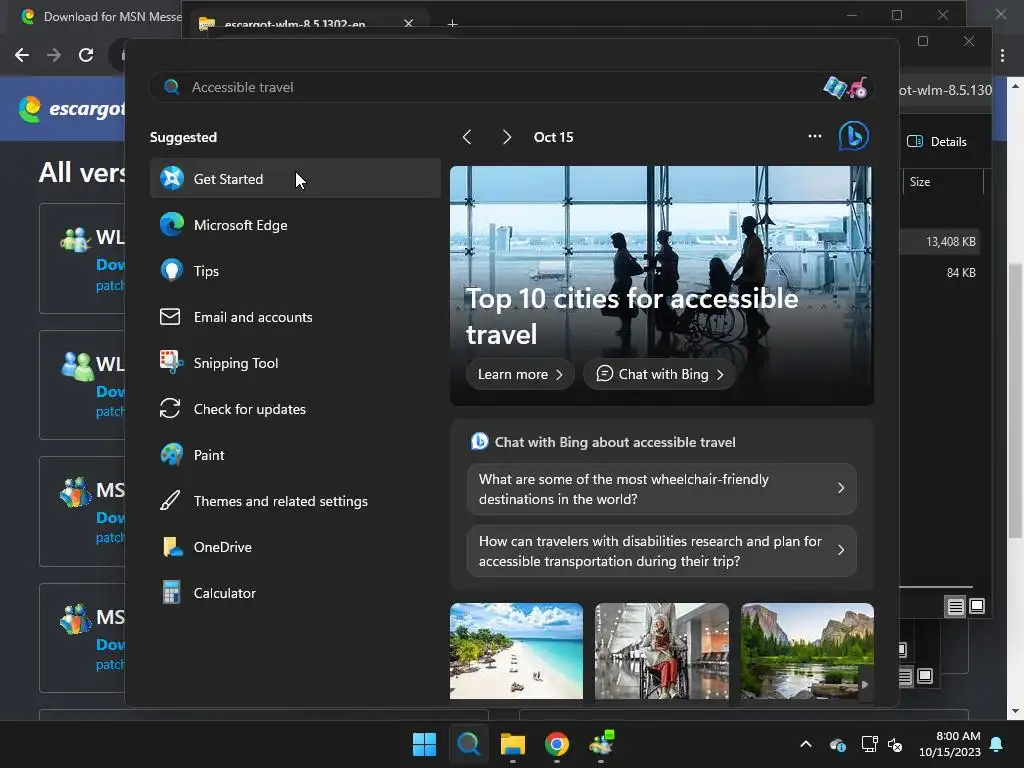
Task: Open Paint from suggested apps
Action: point(295,455)
